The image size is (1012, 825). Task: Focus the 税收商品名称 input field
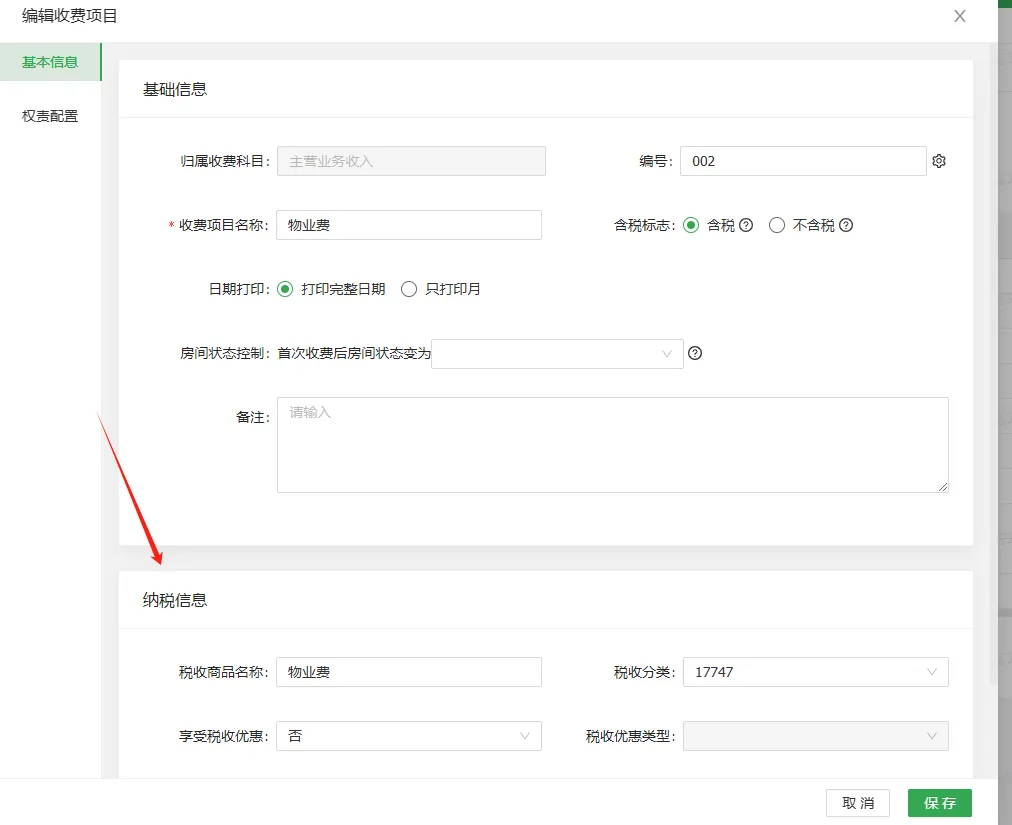pos(409,672)
